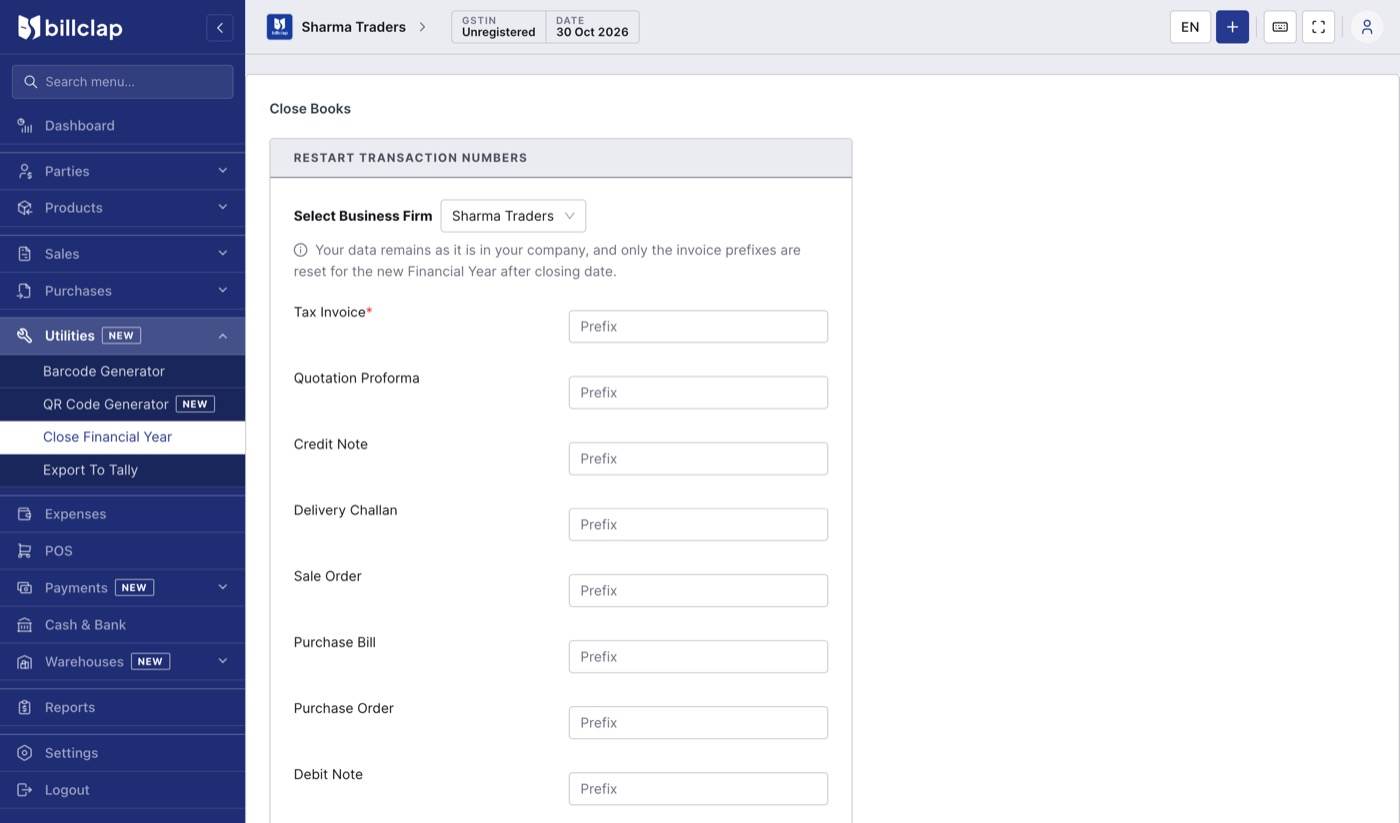Collapse the Utilities menu
The image size is (1400, 823).
click(x=122, y=336)
